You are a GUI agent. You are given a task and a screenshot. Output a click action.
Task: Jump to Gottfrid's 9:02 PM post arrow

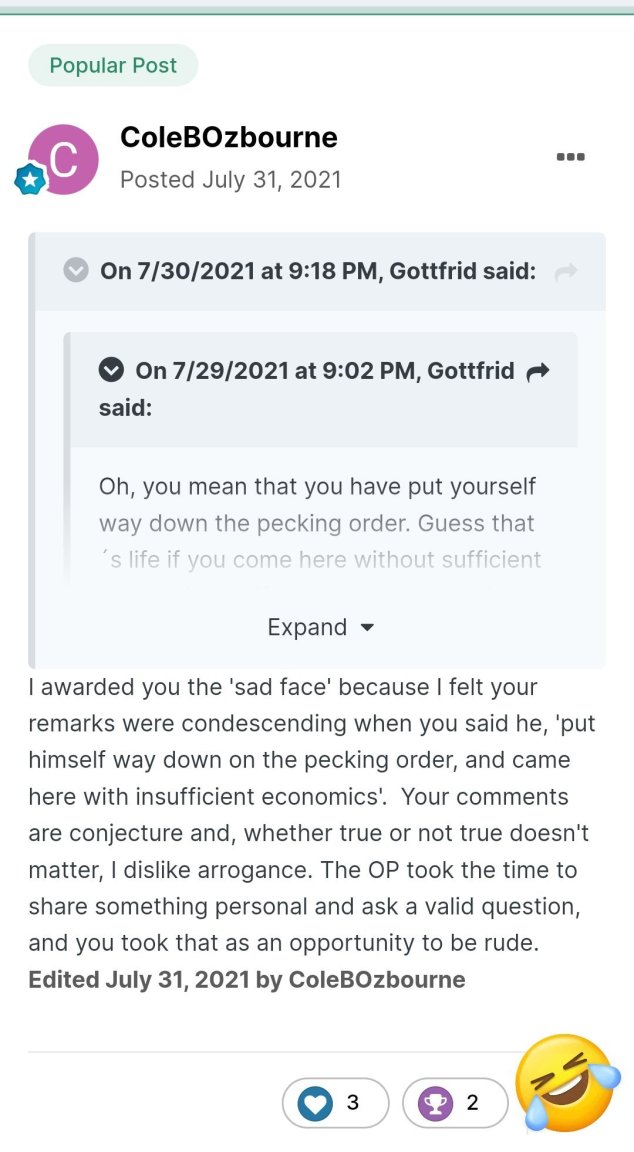coord(538,371)
